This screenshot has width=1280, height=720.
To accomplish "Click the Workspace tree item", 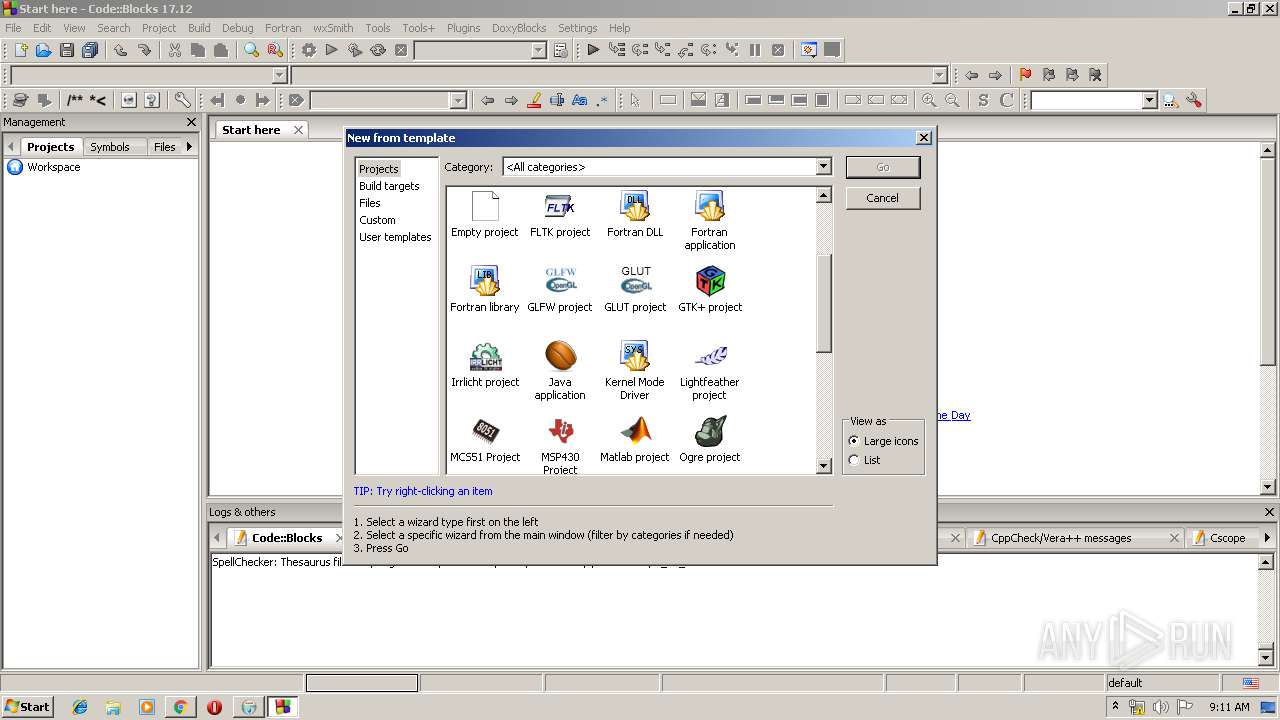I will pyautogui.click(x=53, y=167).
